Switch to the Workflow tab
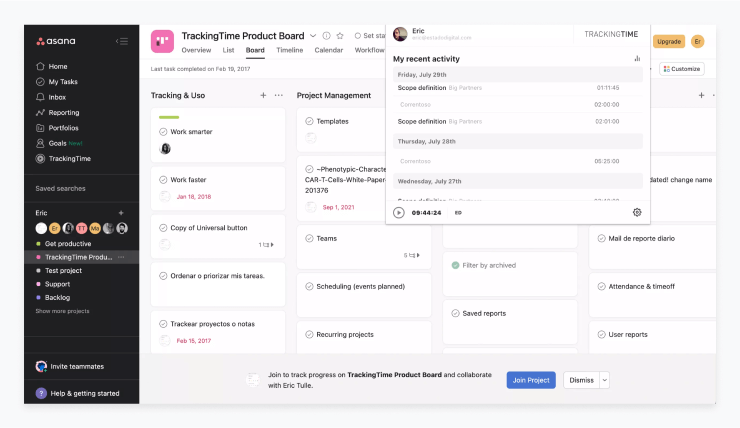Image resolution: width=740 pixels, height=428 pixels. (x=370, y=50)
